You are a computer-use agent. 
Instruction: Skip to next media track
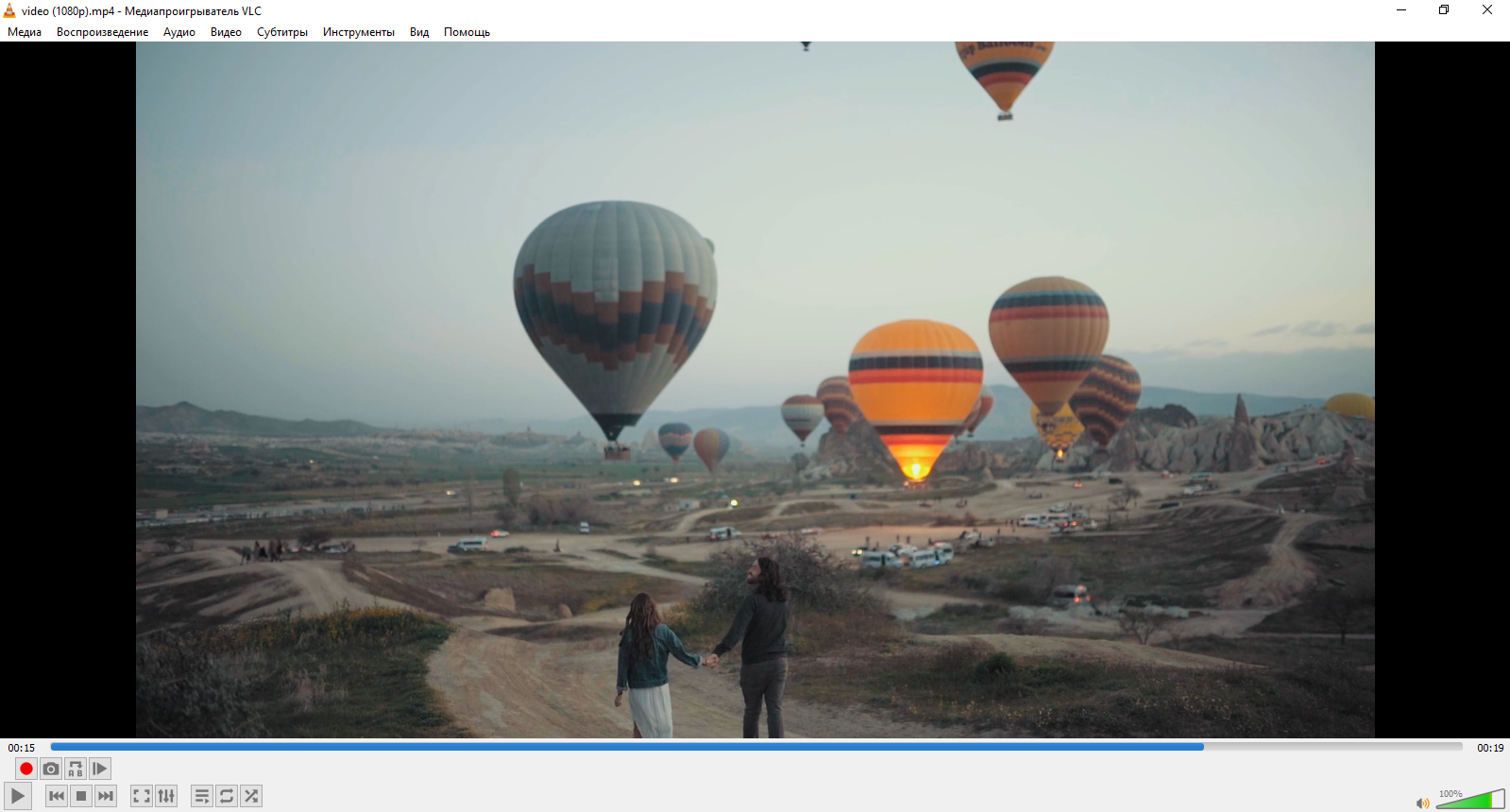click(106, 796)
